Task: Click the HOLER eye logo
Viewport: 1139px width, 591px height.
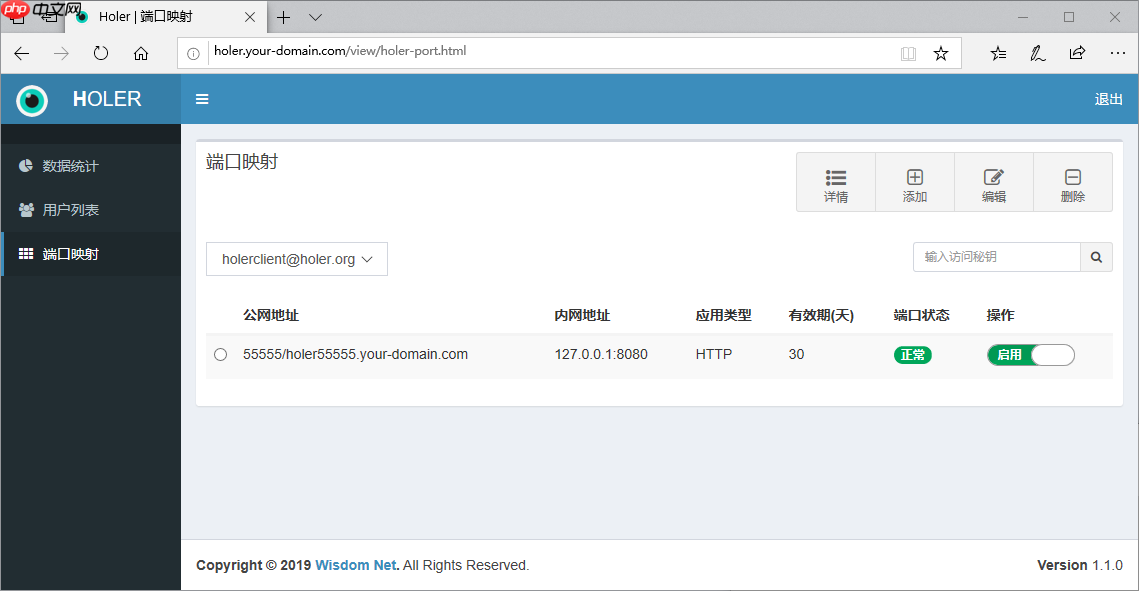Action: click(x=30, y=99)
